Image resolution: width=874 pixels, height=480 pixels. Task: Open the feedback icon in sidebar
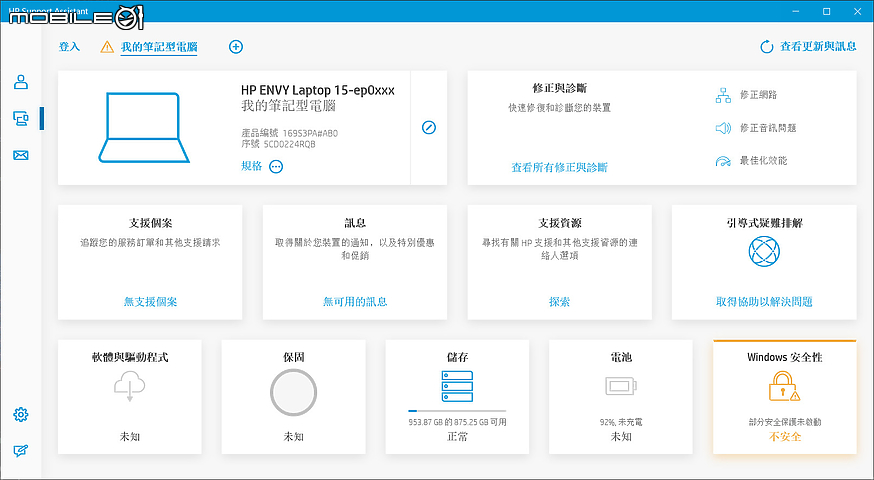pyautogui.click(x=21, y=450)
